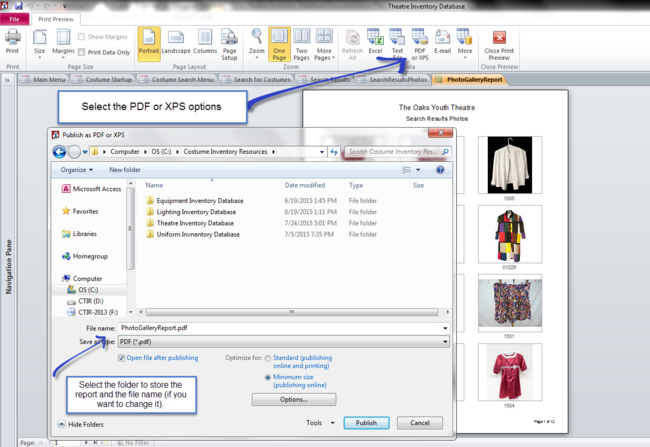The height and width of the screenshot is (447, 650).
Task: Choose Two Pages zoom view
Action: coord(302,43)
